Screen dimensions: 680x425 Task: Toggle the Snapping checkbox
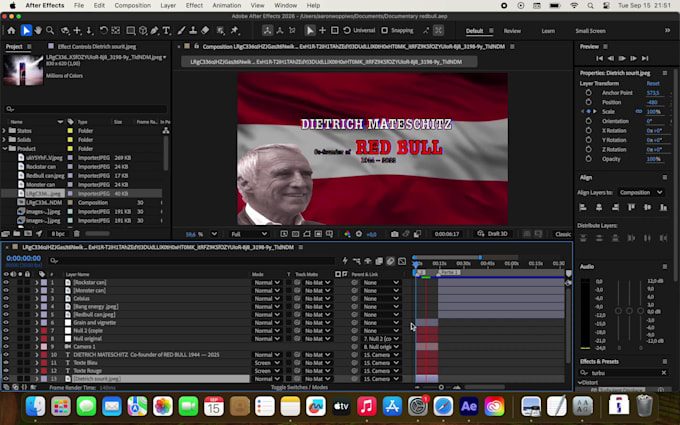point(384,30)
